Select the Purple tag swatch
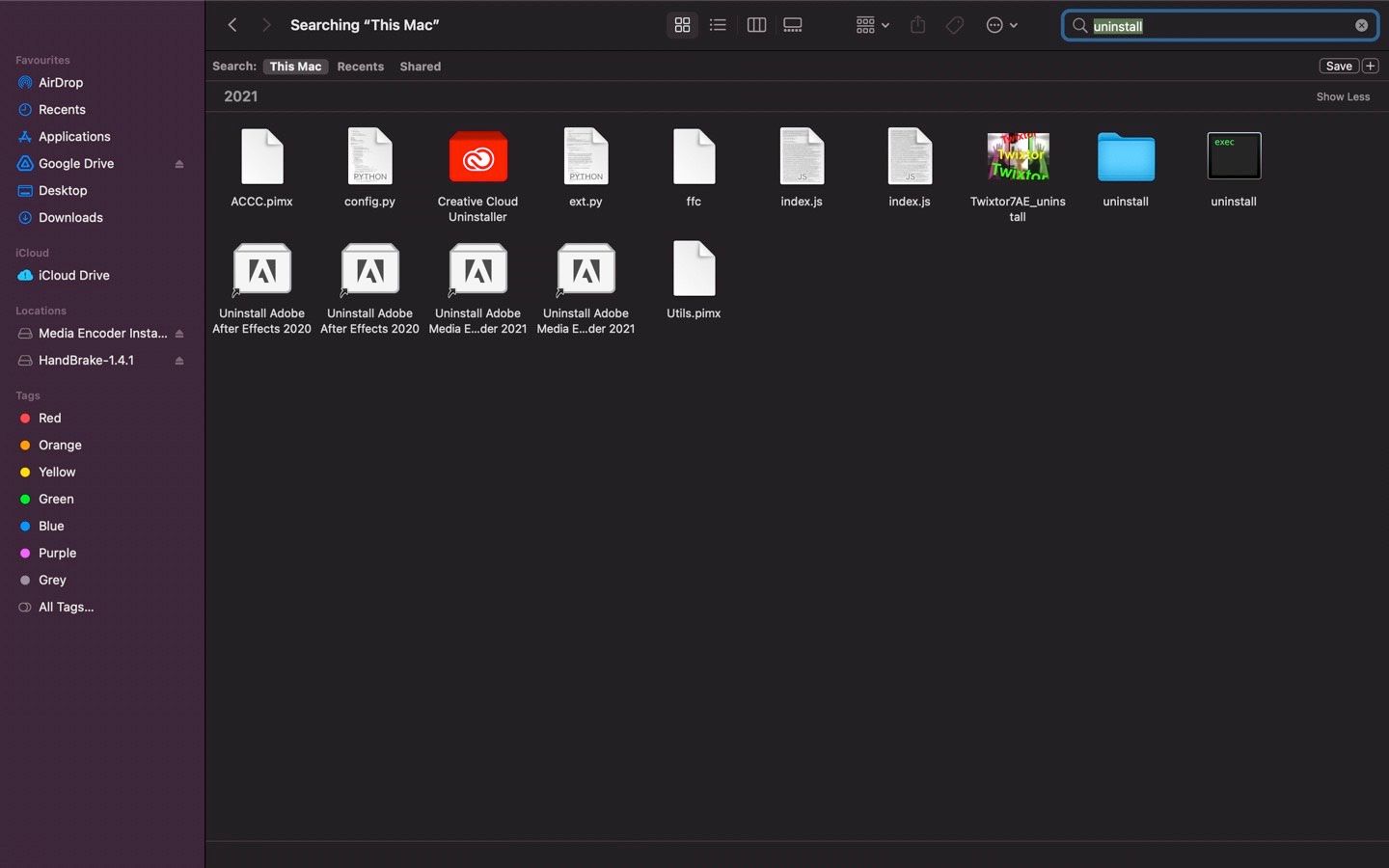Image resolution: width=1389 pixels, height=868 pixels. pos(25,553)
